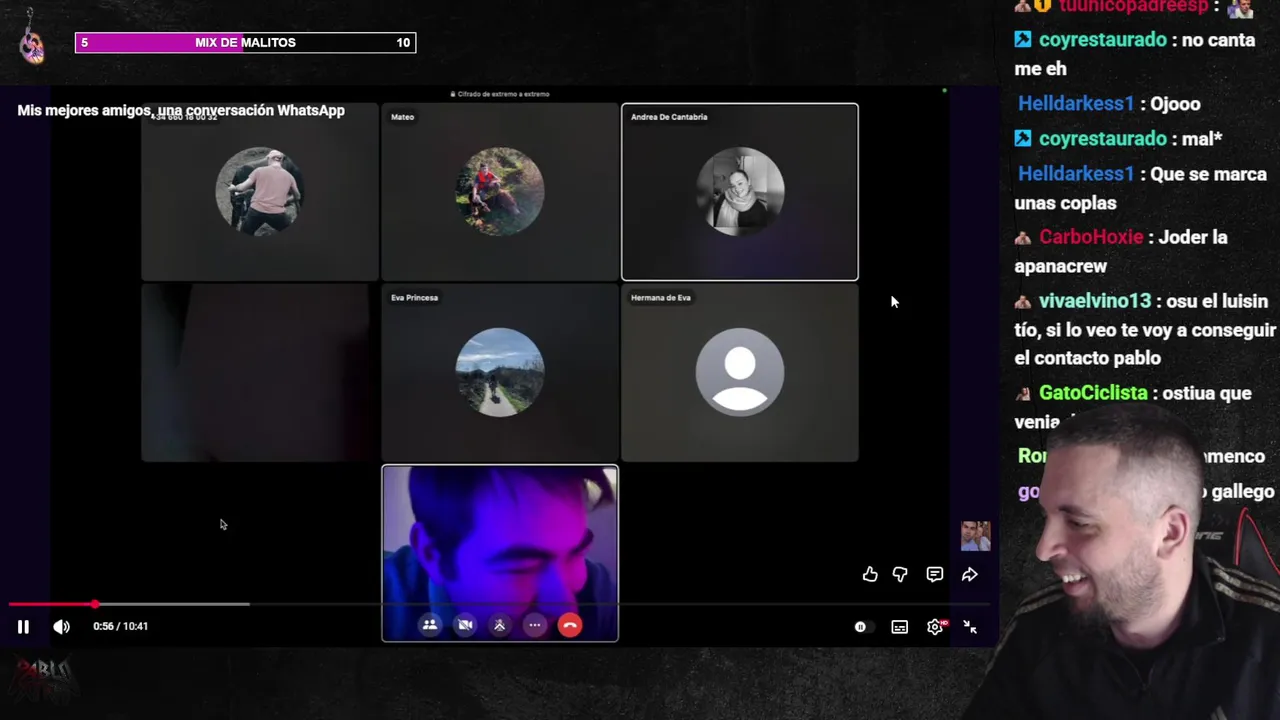Image resolution: width=1280 pixels, height=720 pixels.
Task: Click the self video preview tile
Action: [x=500, y=553]
